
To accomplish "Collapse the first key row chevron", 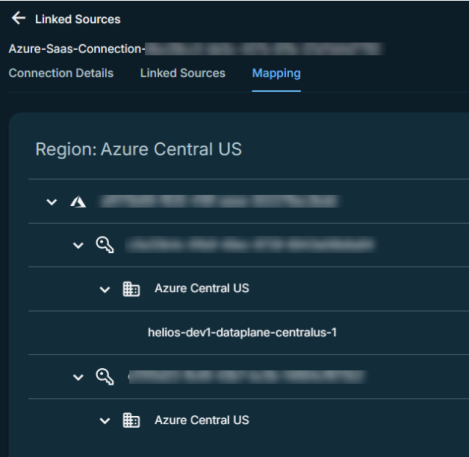I will coord(78,246).
